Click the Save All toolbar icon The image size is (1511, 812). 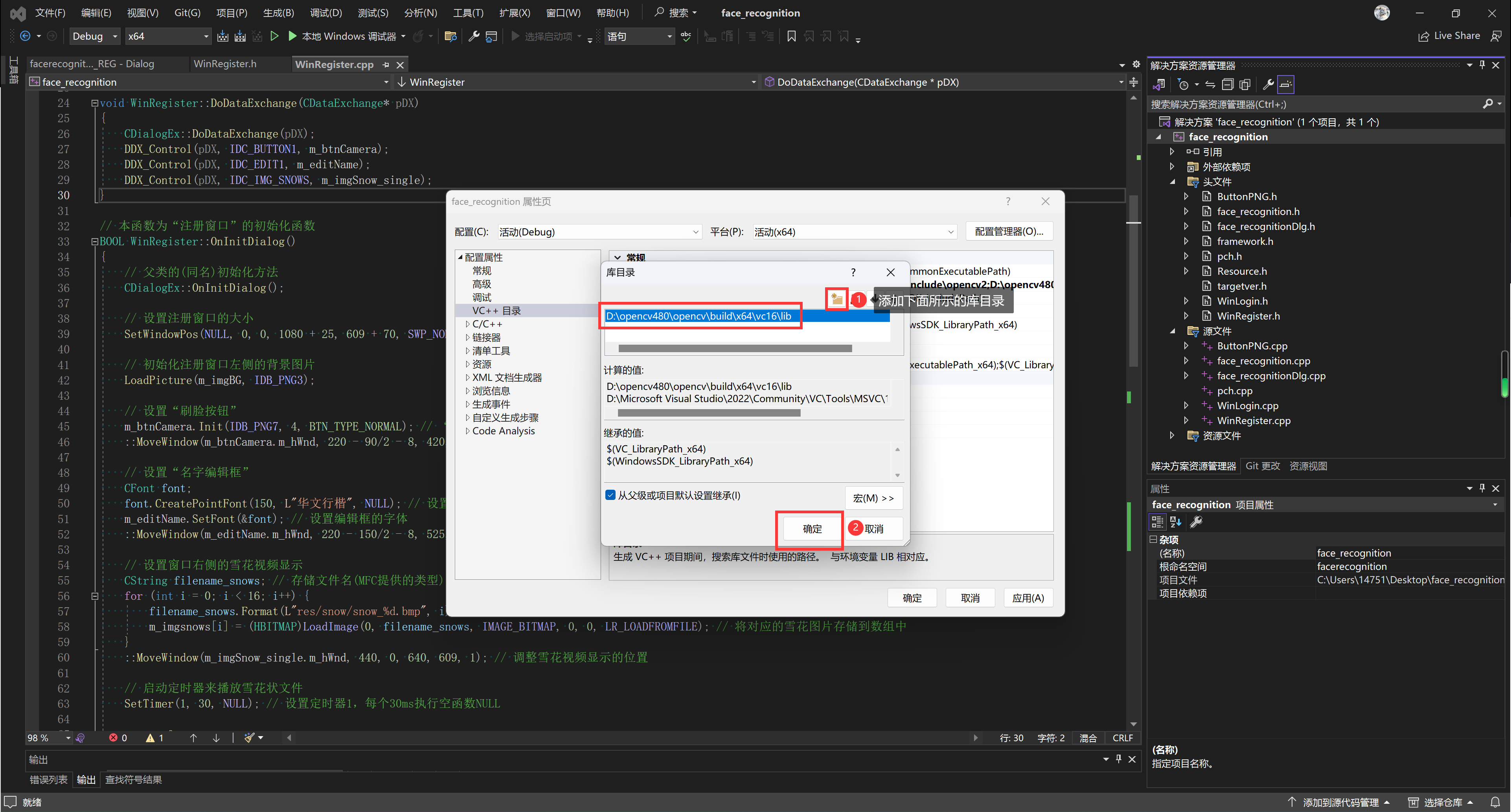[240, 36]
